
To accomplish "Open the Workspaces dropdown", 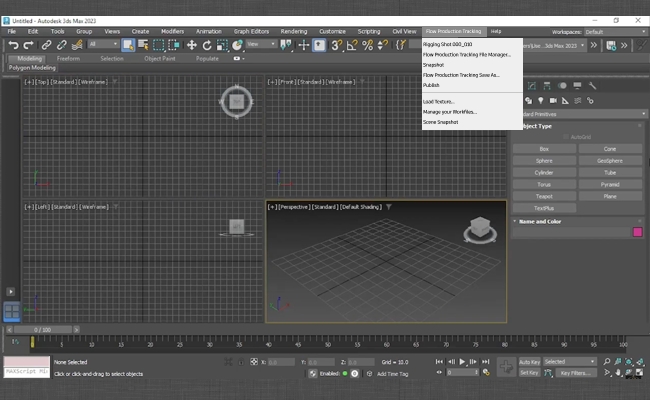I will click(x=610, y=31).
